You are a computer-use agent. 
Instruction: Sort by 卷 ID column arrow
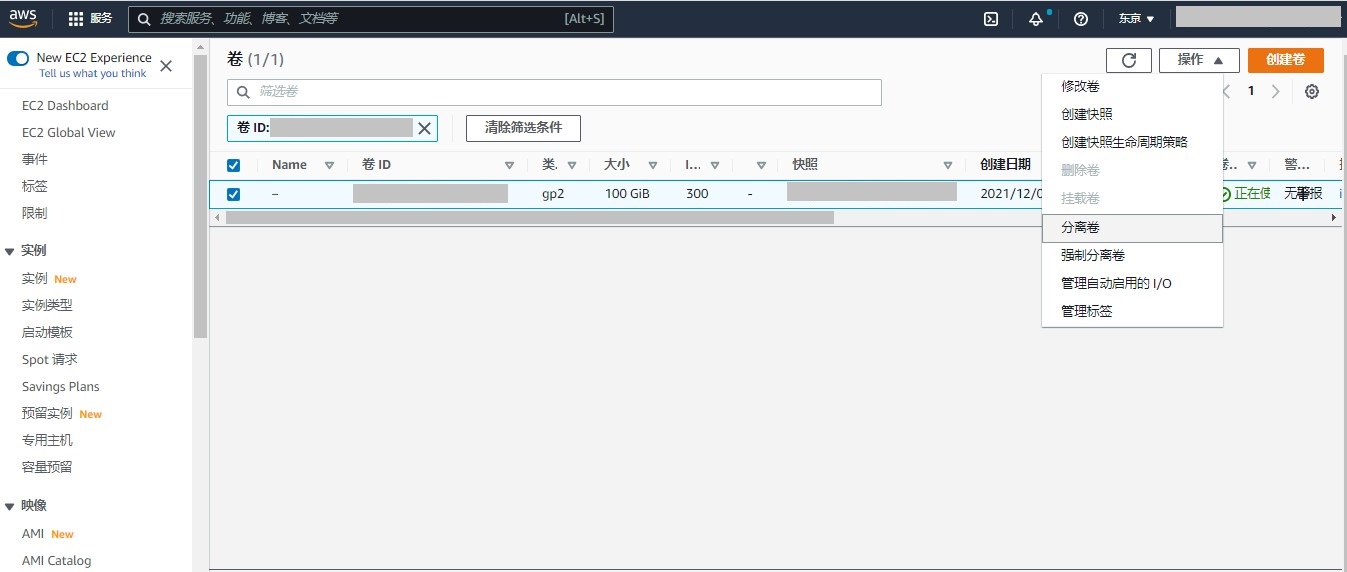[x=509, y=165]
